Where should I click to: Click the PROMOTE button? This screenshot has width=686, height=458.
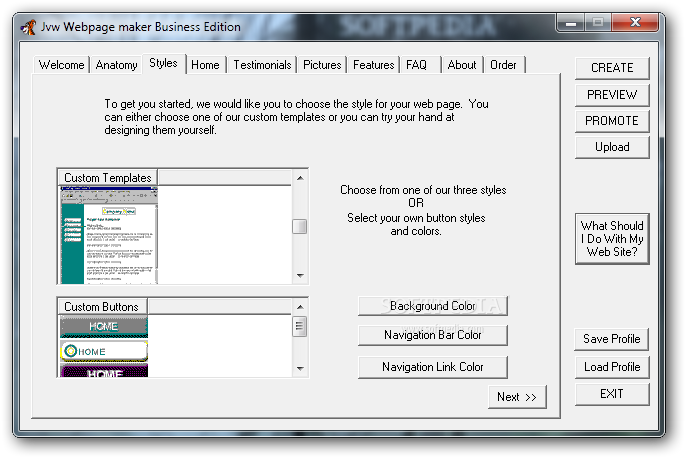click(612, 121)
